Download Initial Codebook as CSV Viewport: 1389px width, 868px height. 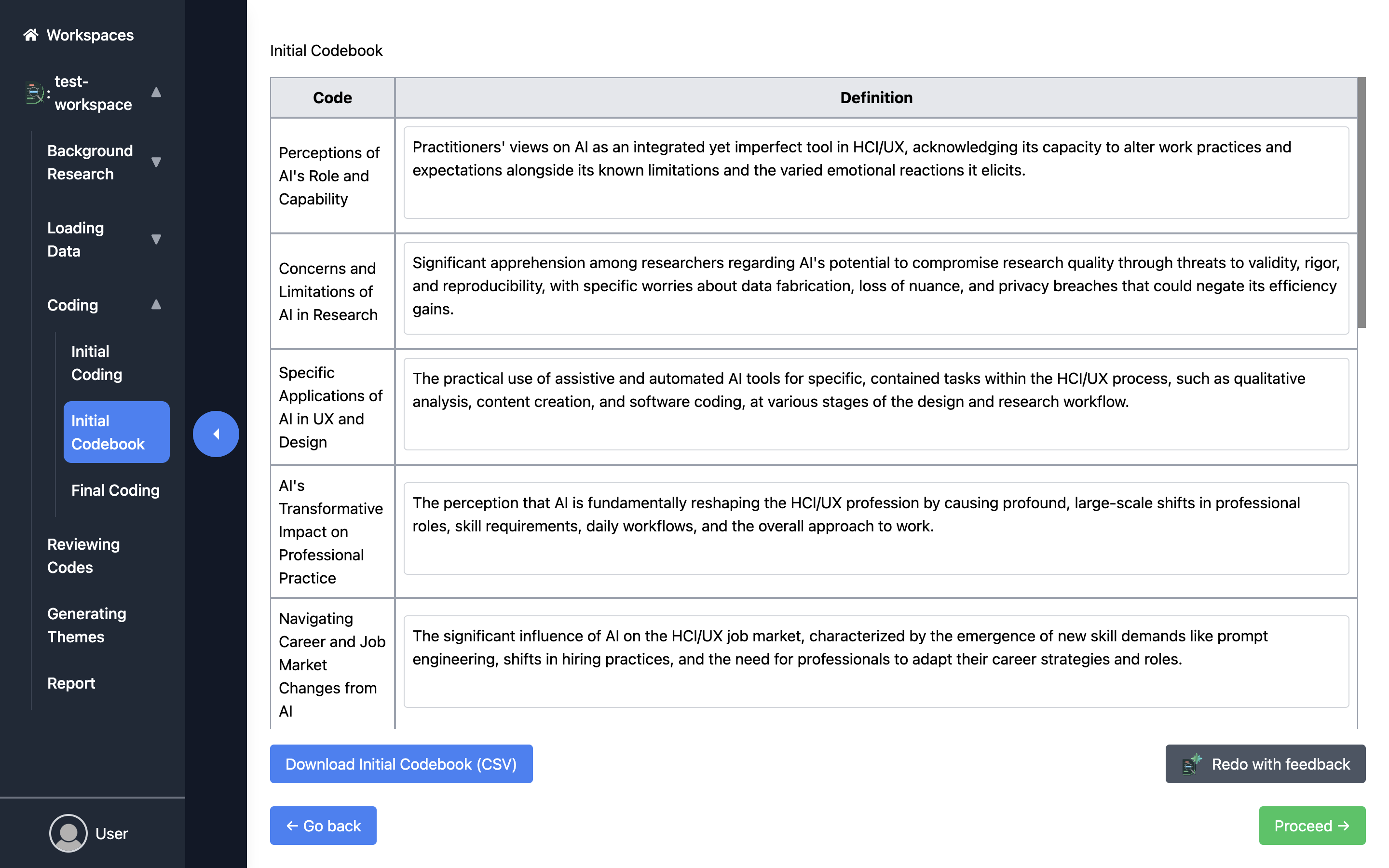401,764
